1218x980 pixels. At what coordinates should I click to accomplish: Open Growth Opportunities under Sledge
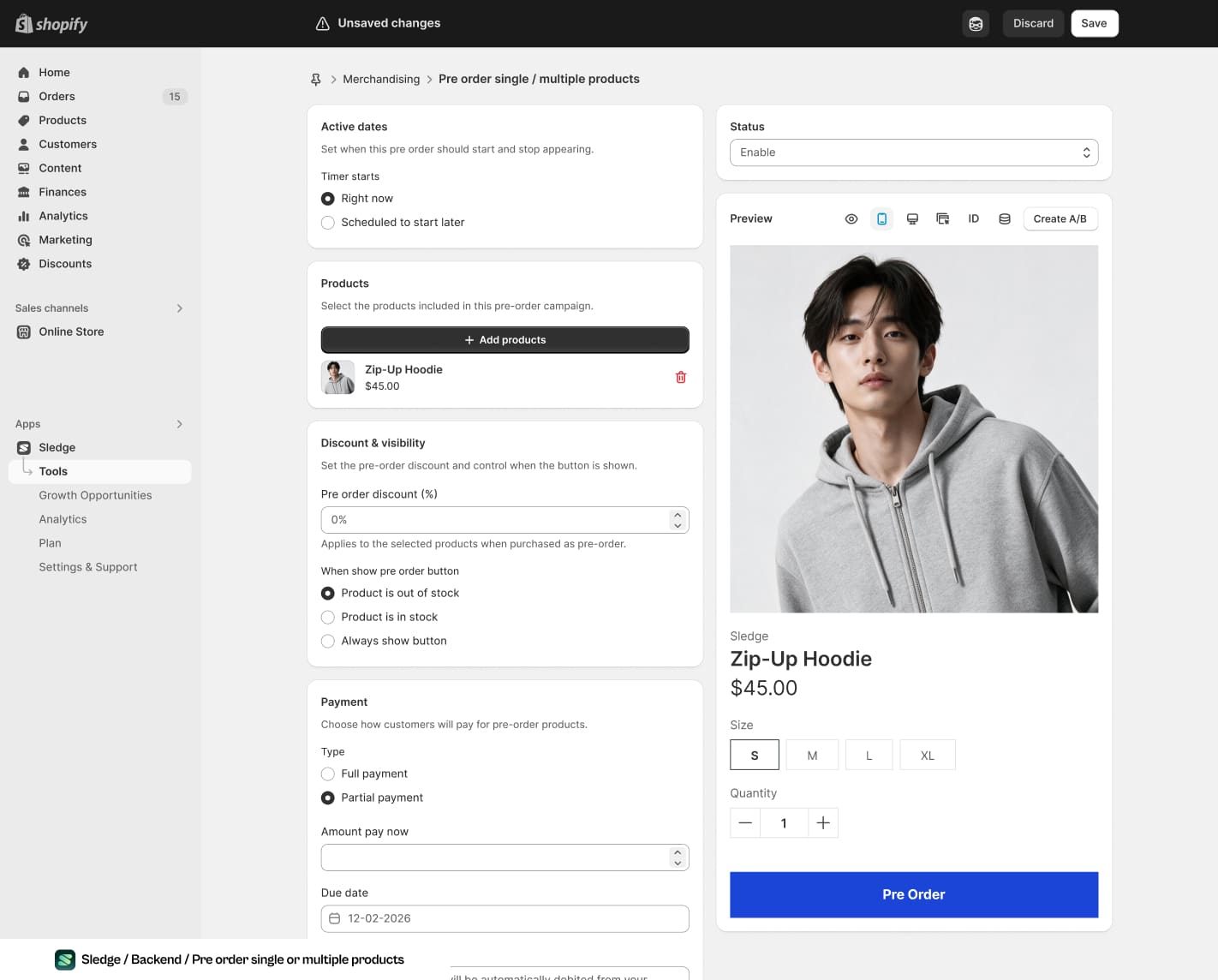[95, 496]
